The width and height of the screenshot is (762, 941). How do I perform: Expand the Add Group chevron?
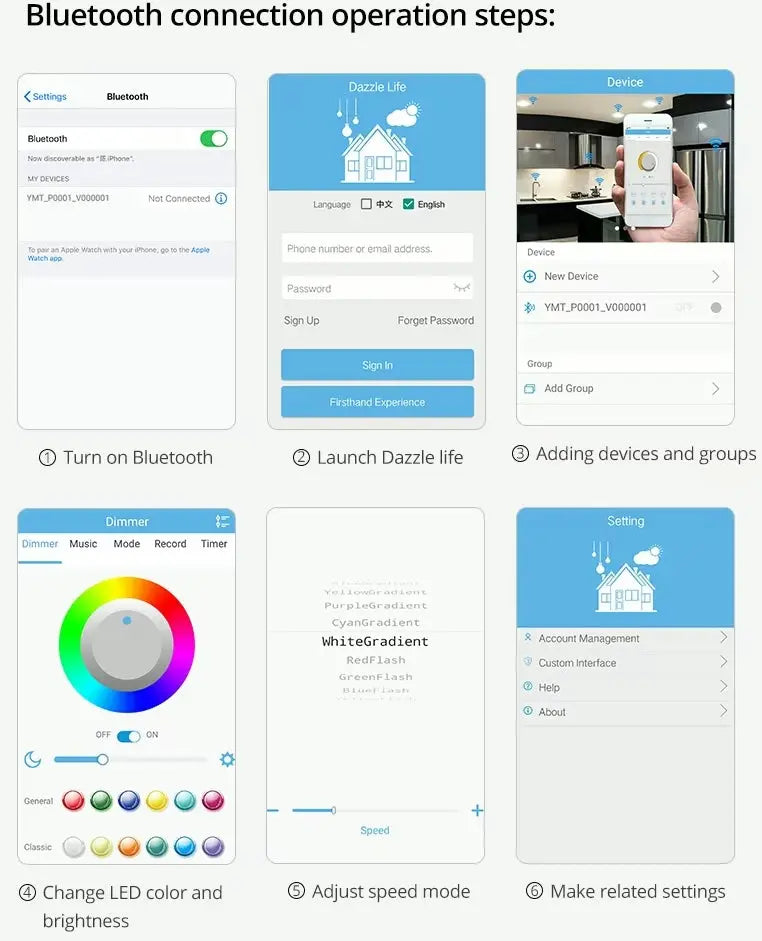click(715, 388)
